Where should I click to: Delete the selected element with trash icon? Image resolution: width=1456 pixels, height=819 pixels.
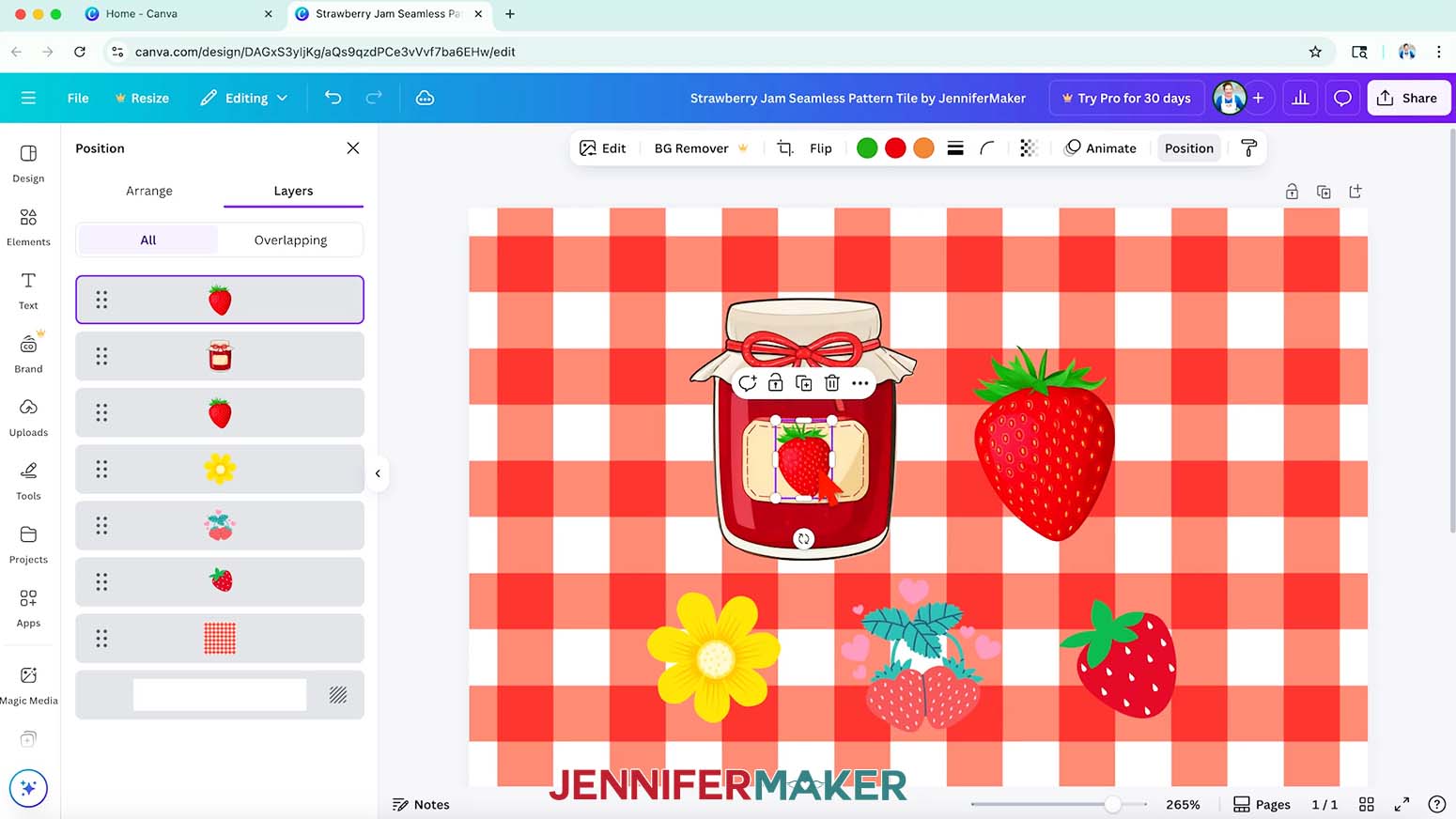832,383
